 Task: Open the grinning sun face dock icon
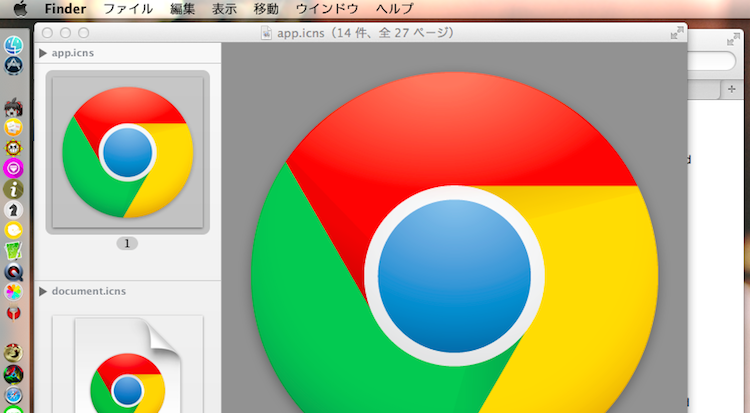coord(13,147)
